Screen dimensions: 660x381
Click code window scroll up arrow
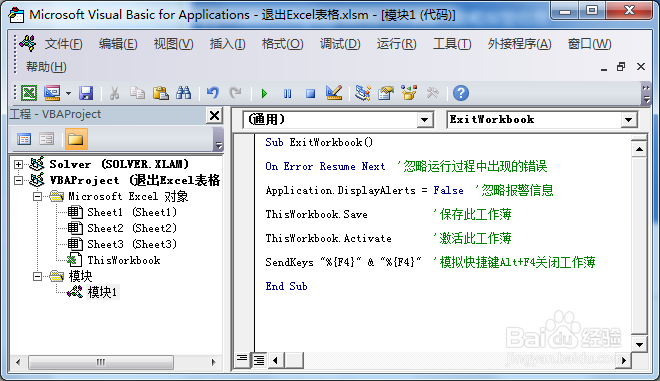tap(639, 149)
